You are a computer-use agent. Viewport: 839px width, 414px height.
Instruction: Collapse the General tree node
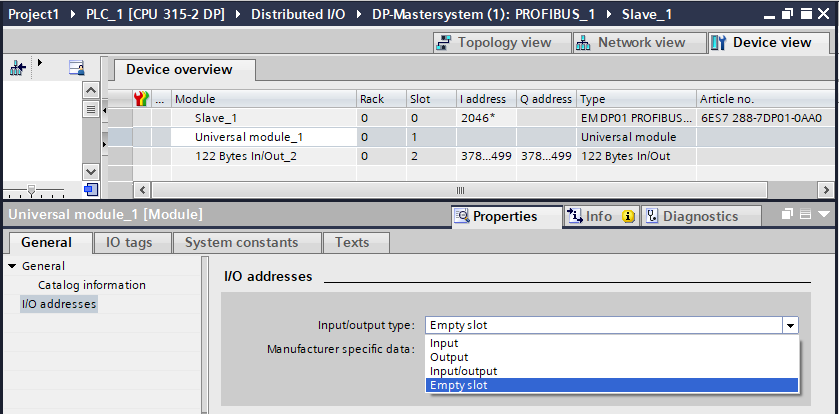coord(12,266)
